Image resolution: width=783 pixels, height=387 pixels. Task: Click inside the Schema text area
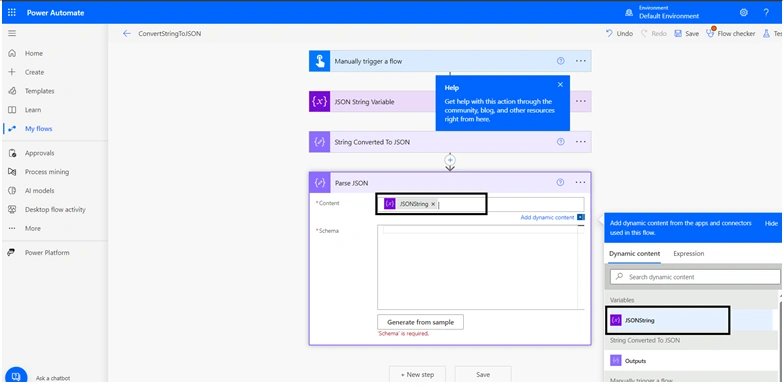coord(480,267)
